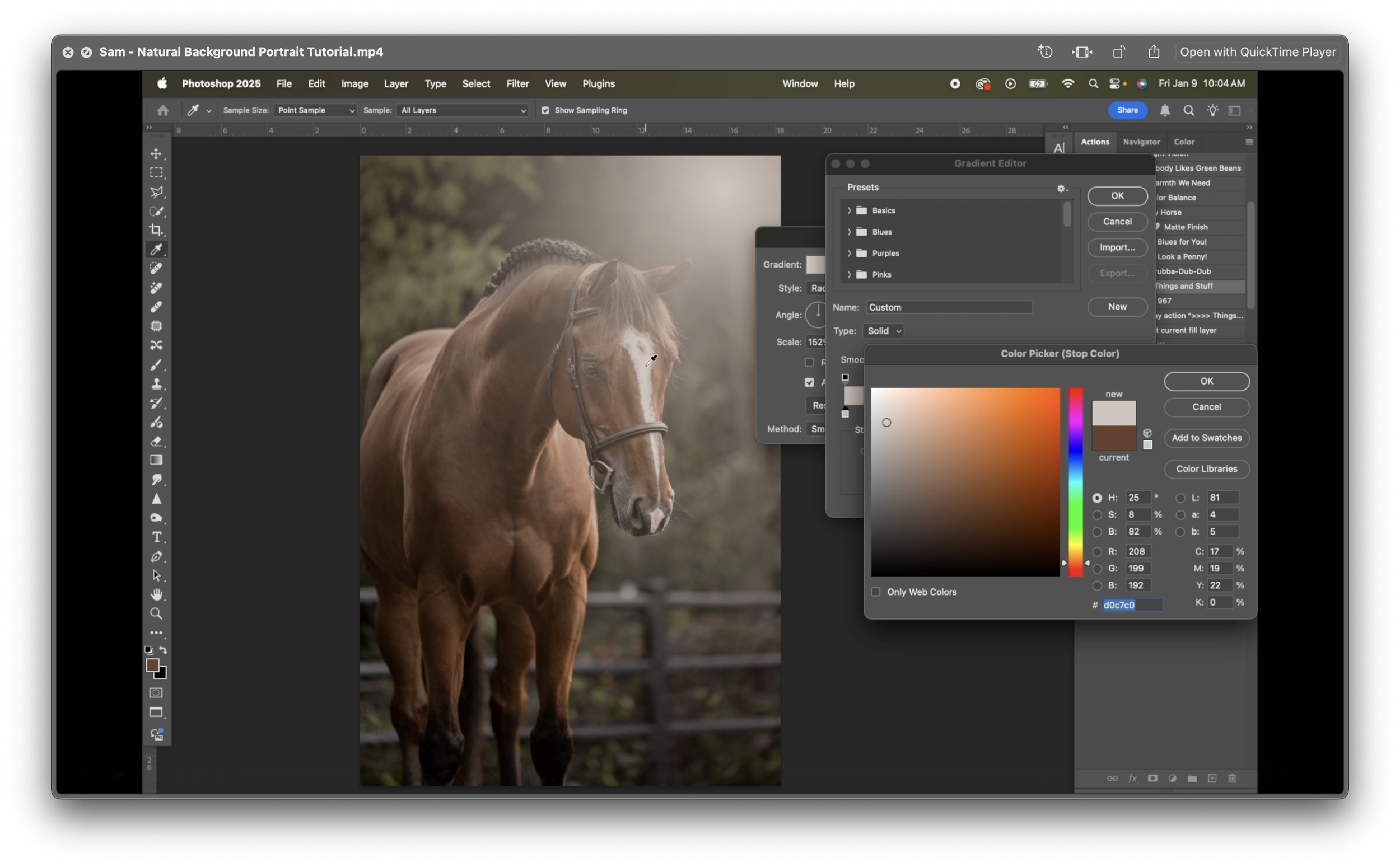The width and height of the screenshot is (1400, 867).
Task: Open the Sample Size dropdown
Action: 315,110
